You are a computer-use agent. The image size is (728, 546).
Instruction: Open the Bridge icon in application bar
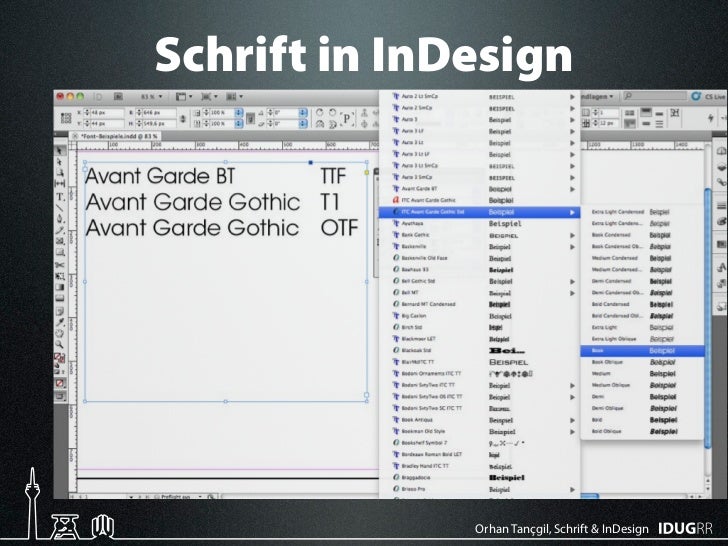[x=118, y=97]
